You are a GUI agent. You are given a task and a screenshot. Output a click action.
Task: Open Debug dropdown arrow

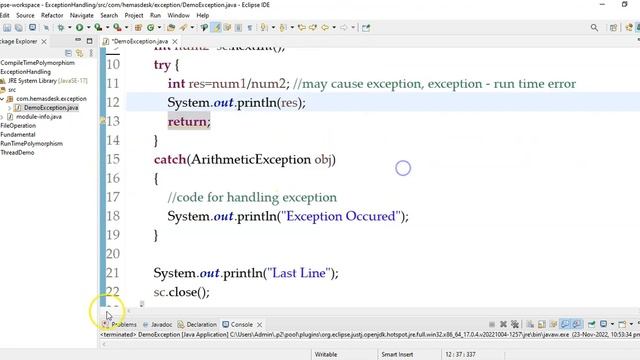pyautogui.click(x=70, y=28)
